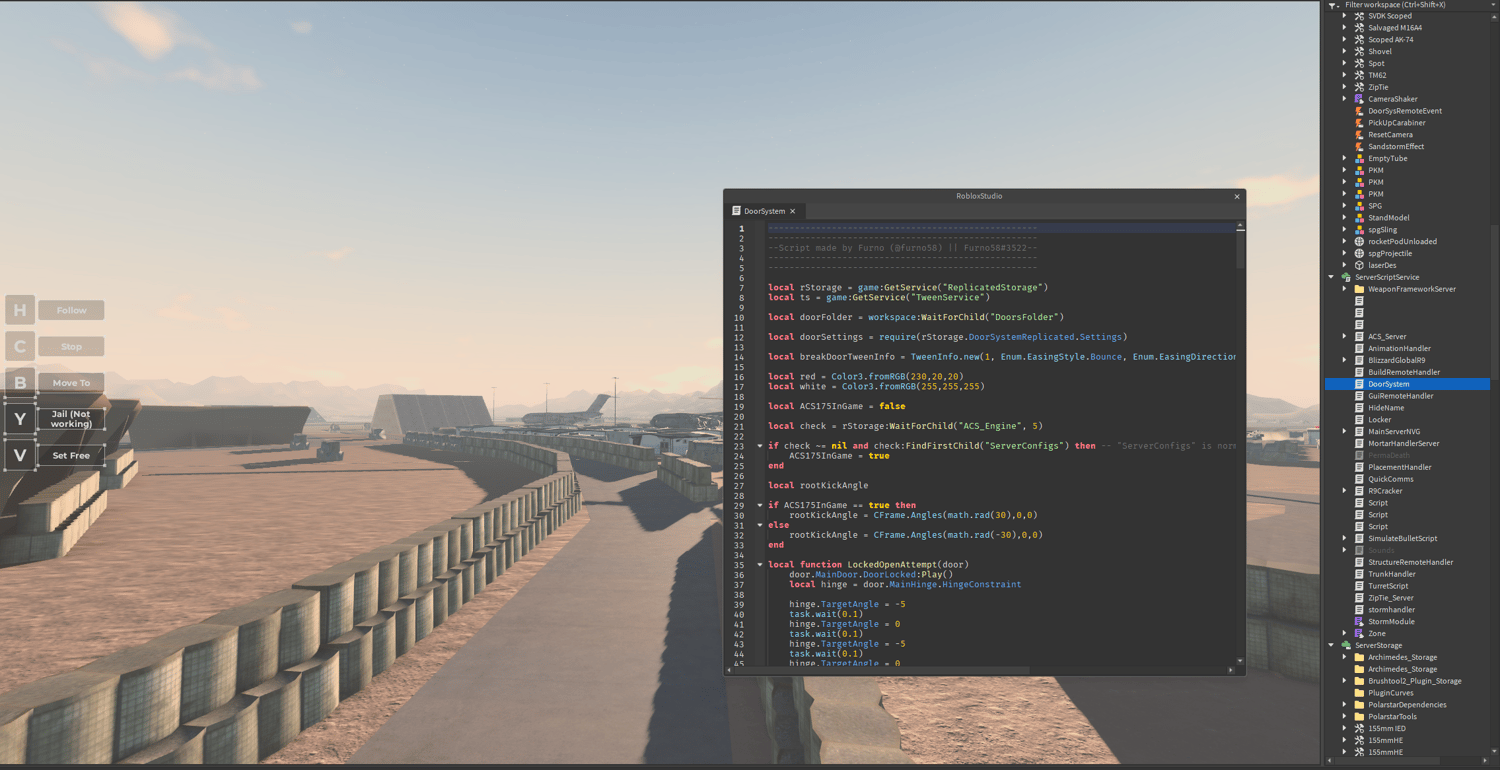Click the mesh icon beside spgProjectile
This screenshot has height=770, width=1500.
tap(1359, 253)
